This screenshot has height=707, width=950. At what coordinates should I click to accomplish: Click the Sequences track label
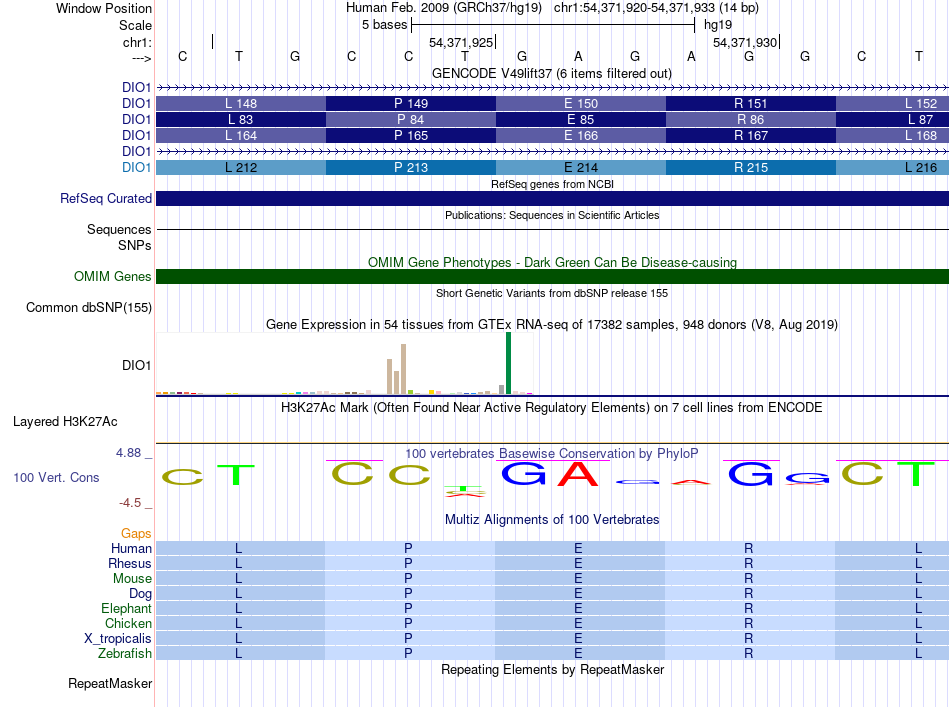click(x=119, y=230)
